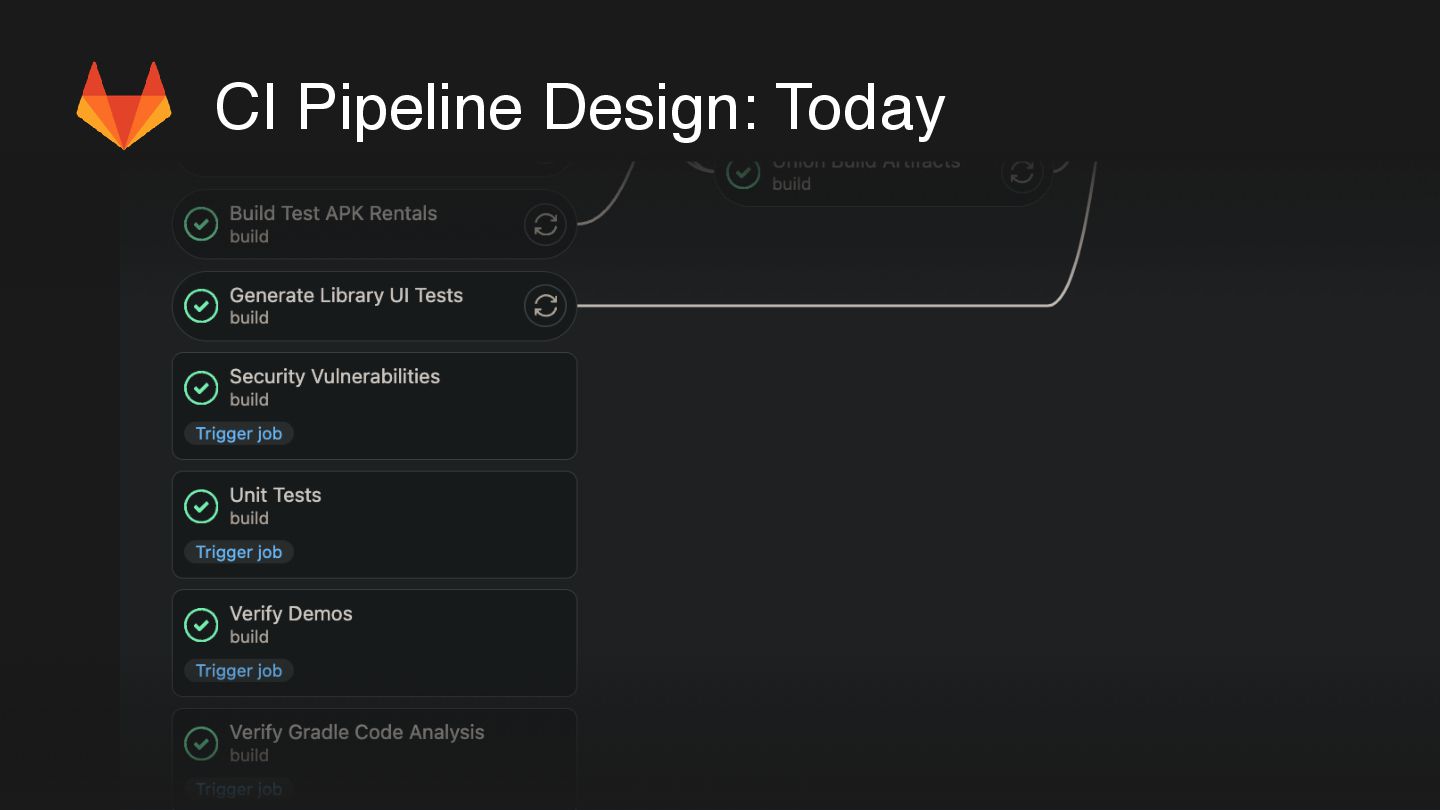
Task: Click the slide title CI Pipeline Design: Today
Action: pos(580,107)
